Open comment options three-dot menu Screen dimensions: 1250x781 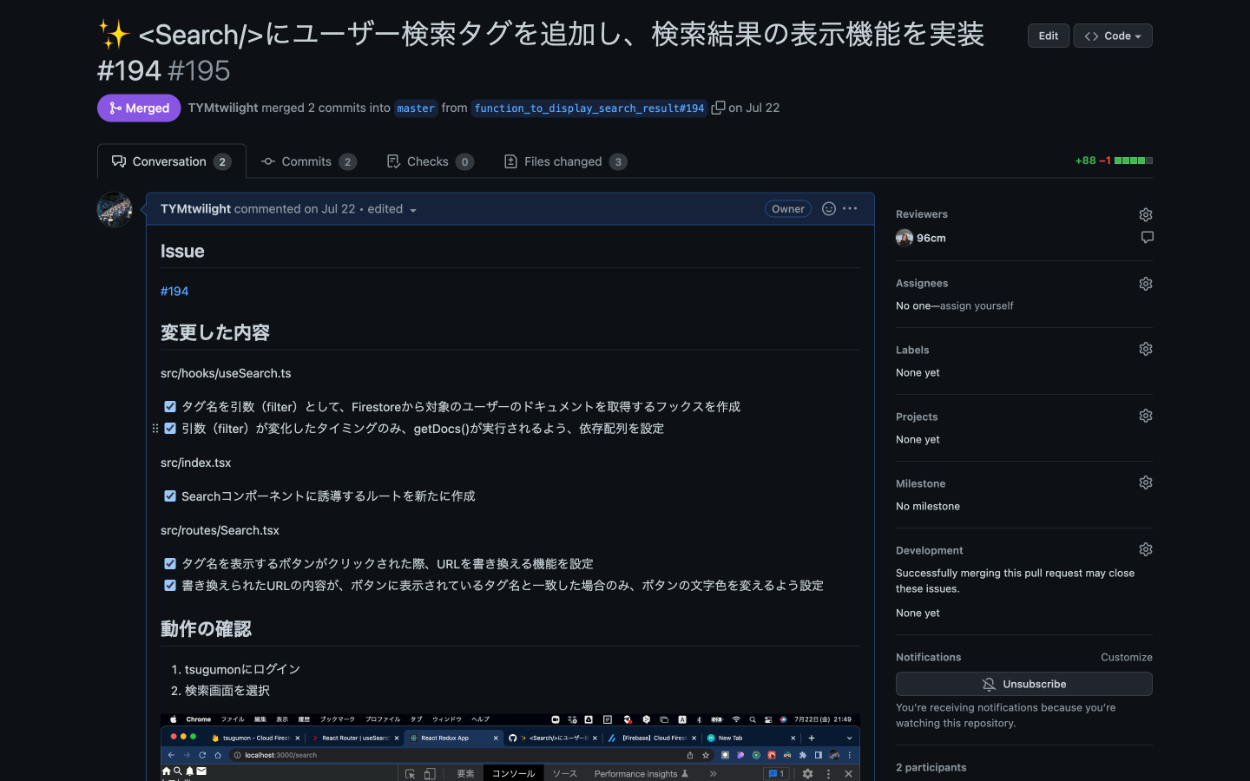[x=850, y=209]
